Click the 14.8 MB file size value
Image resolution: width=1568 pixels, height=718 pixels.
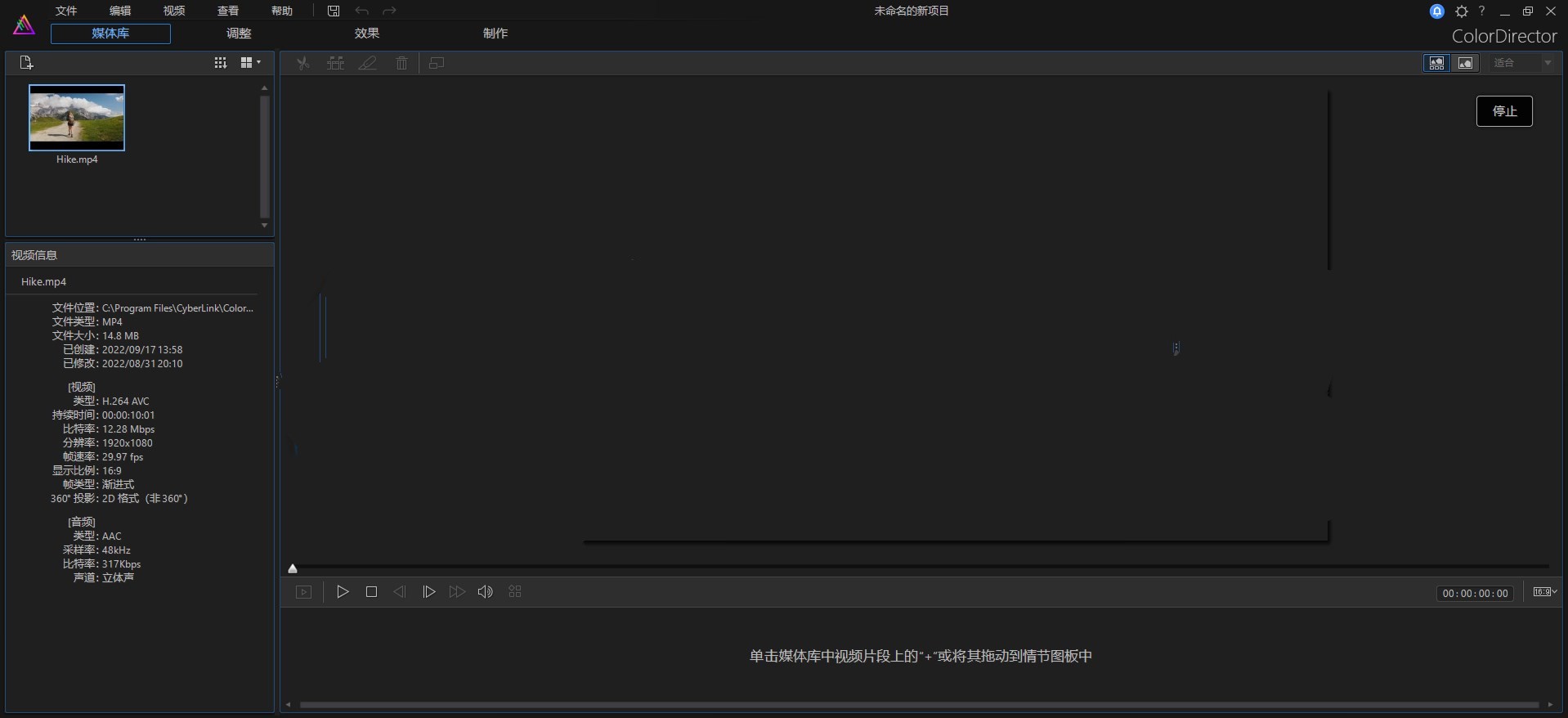pyautogui.click(x=120, y=336)
